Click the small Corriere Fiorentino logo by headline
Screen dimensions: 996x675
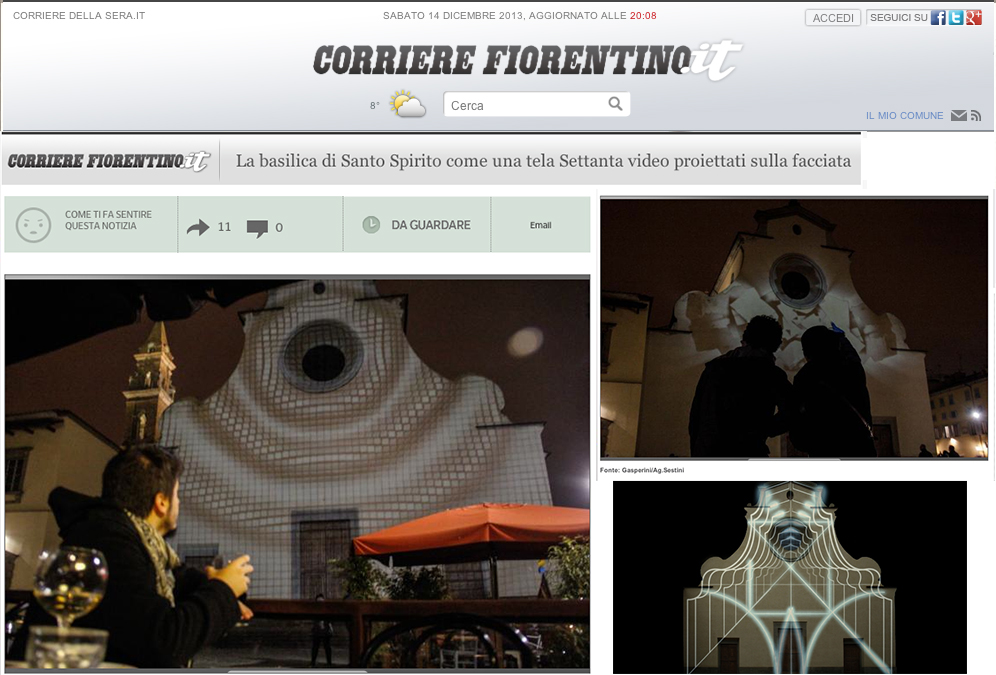[108, 161]
